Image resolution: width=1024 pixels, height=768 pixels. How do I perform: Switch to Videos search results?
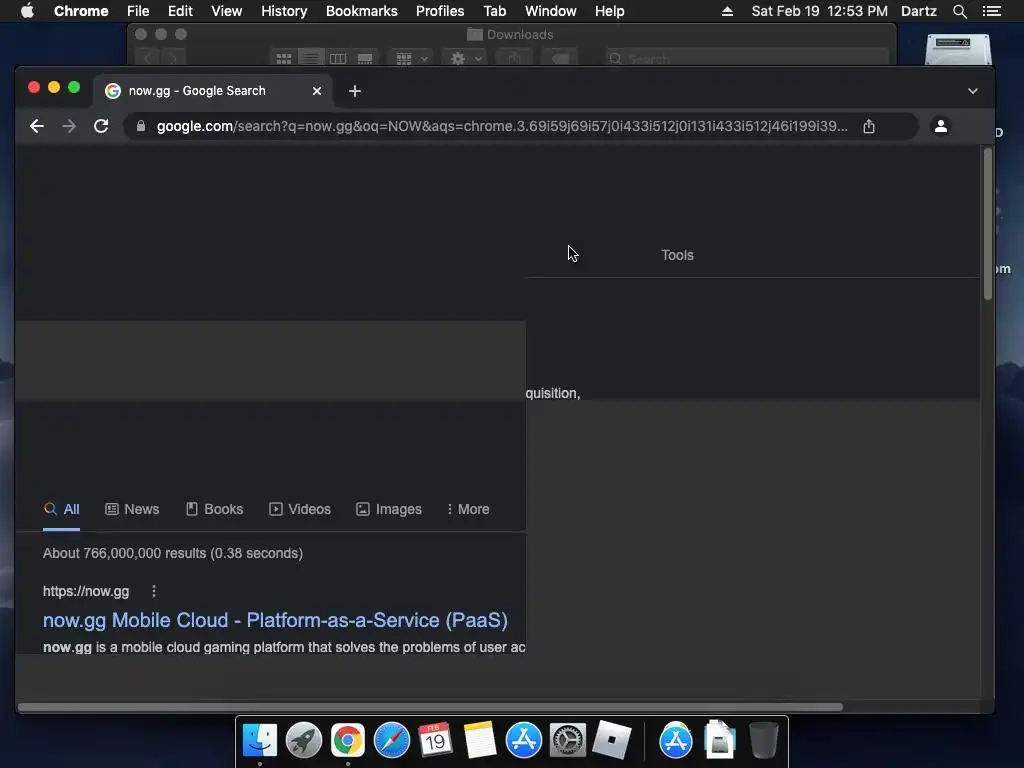point(300,509)
